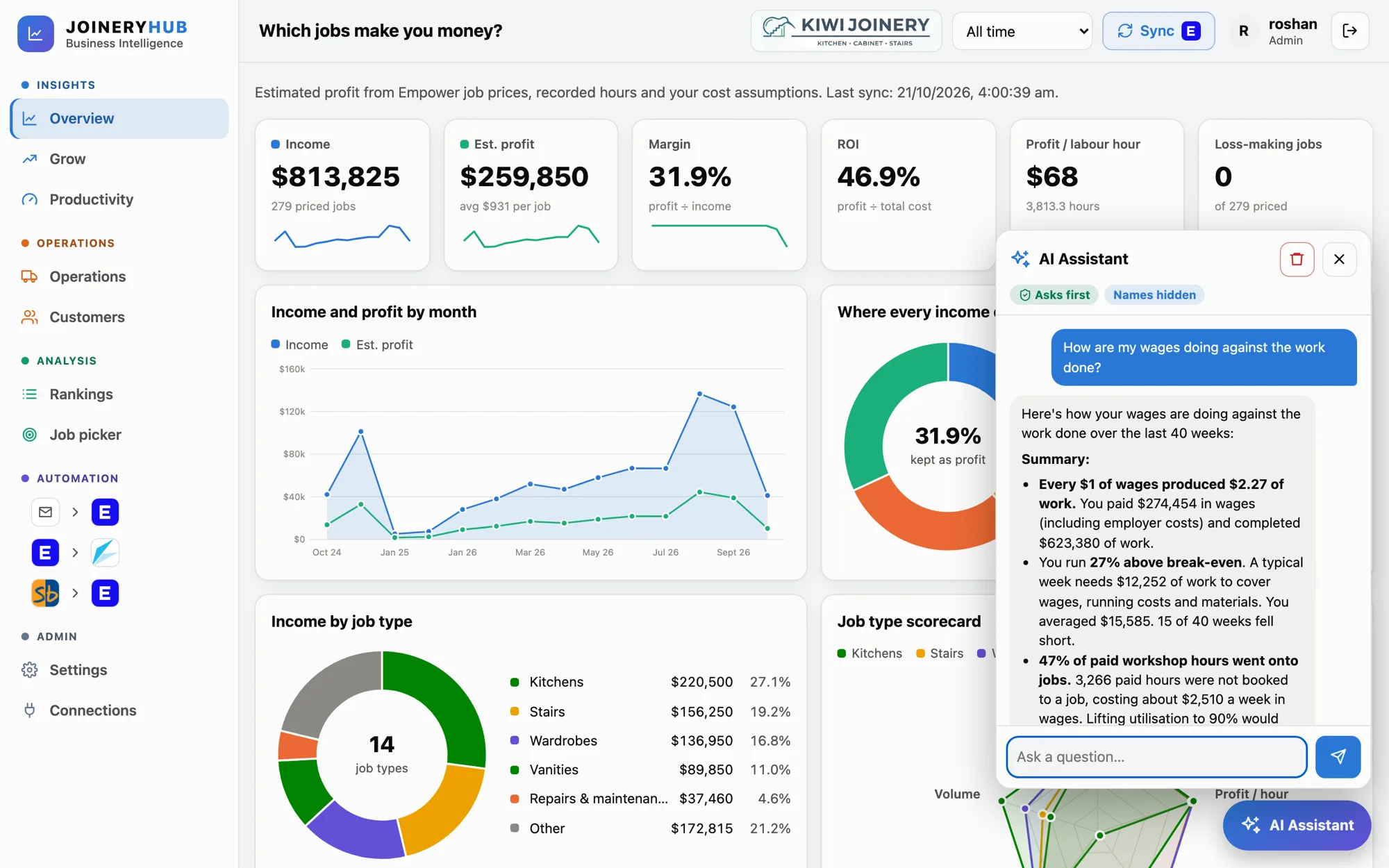Open the Connections page
The width and height of the screenshot is (1389, 868).
click(119, 710)
